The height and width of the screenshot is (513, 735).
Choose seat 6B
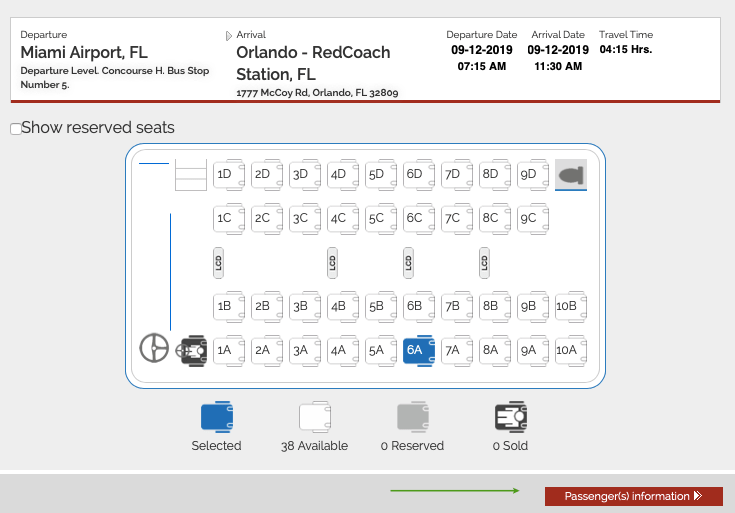[419, 307]
